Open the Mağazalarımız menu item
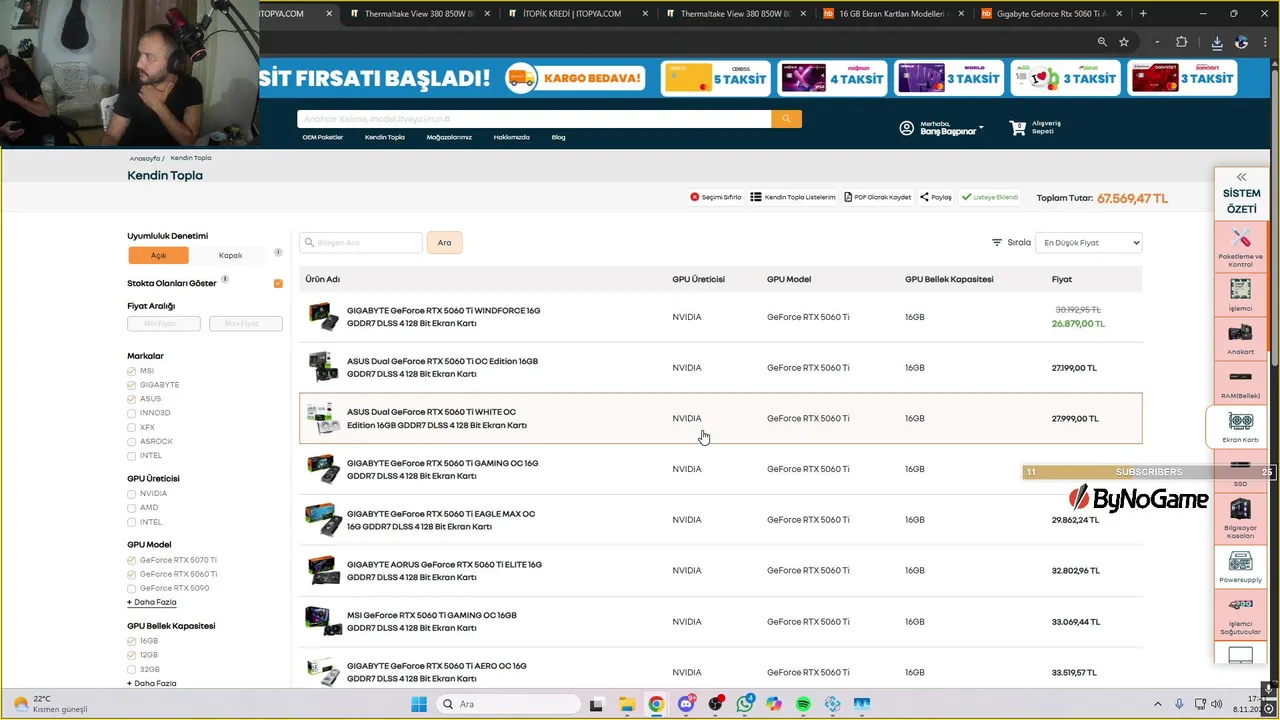 [x=449, y=137]
